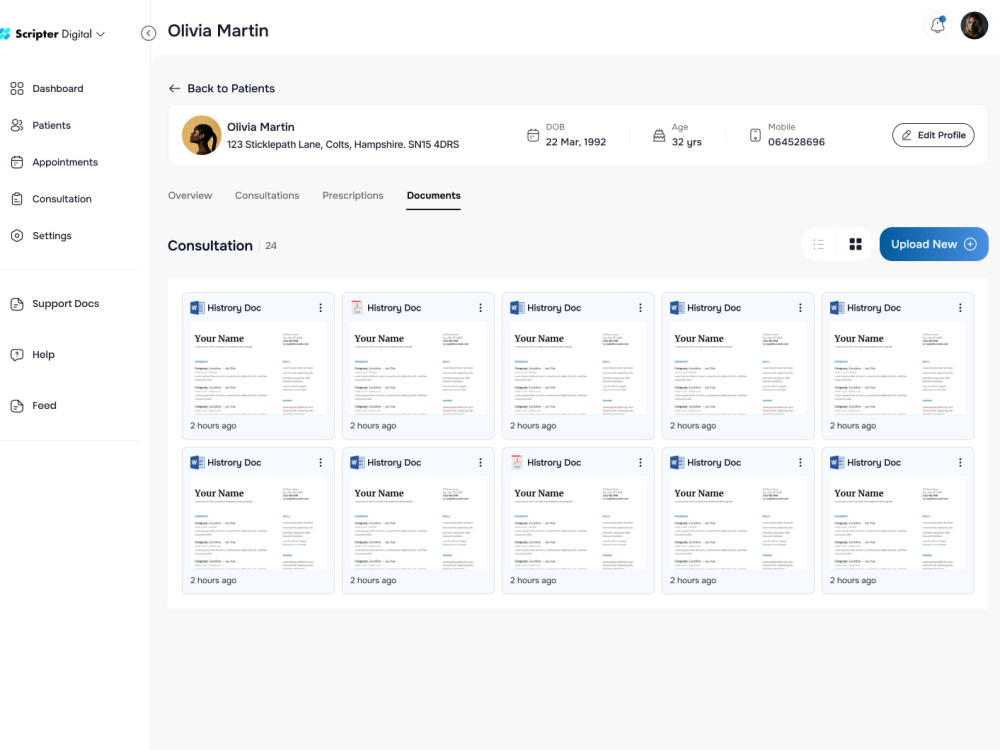1000x750 pixels.
Task: Open the user avatar profile menu
Action: 974,26
